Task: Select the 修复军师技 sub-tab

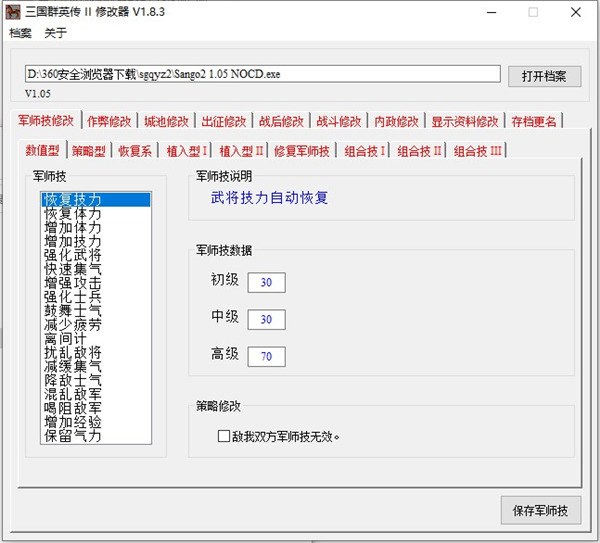Action: [301, 151]
